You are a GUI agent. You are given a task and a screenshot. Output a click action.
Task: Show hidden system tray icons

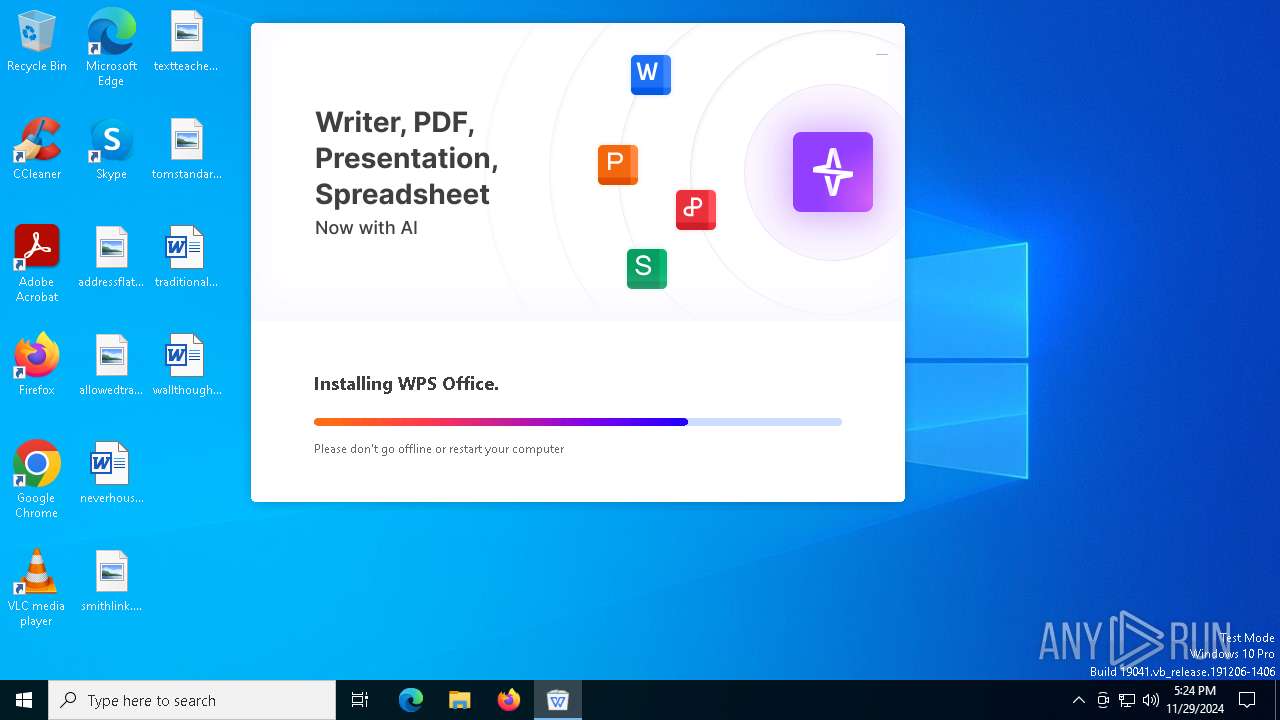pos(1078,700)
